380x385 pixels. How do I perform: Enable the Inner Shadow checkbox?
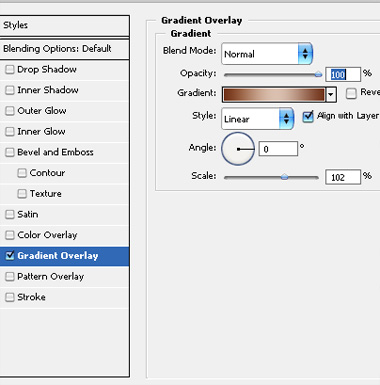coord(10,90)
